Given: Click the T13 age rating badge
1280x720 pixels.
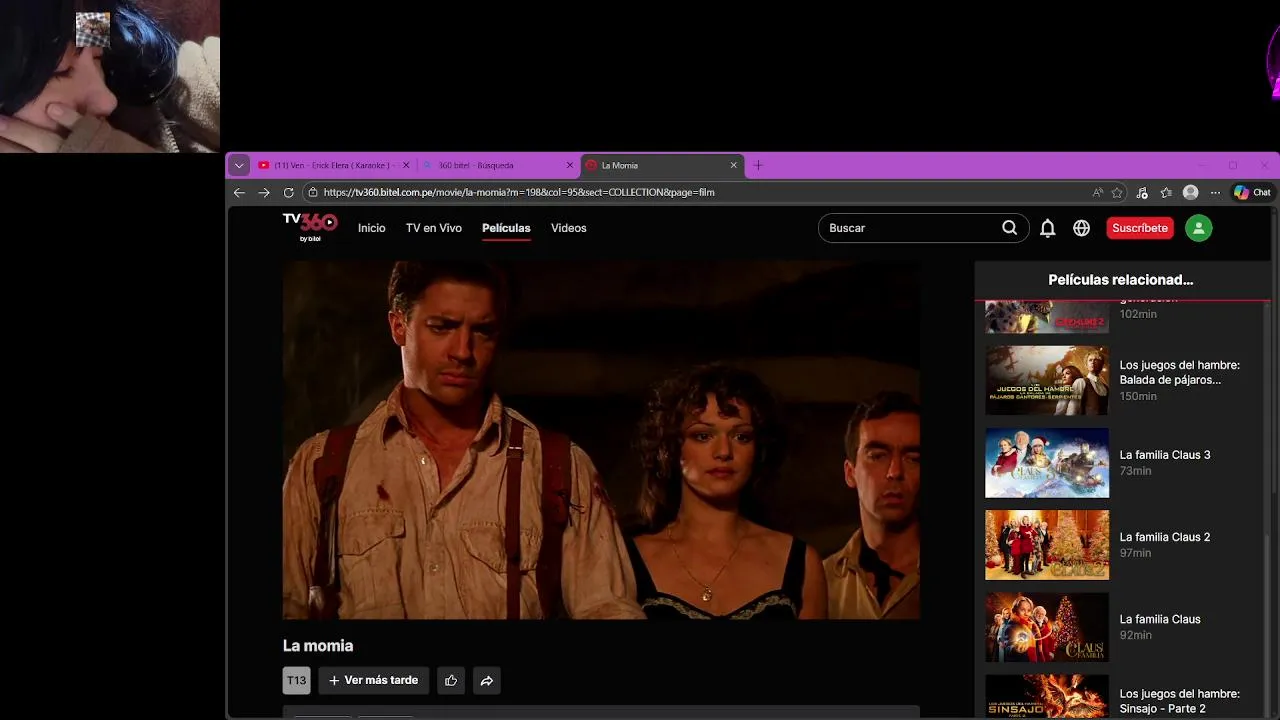Looking at the screenshot, I should click(x=297, y=680).
